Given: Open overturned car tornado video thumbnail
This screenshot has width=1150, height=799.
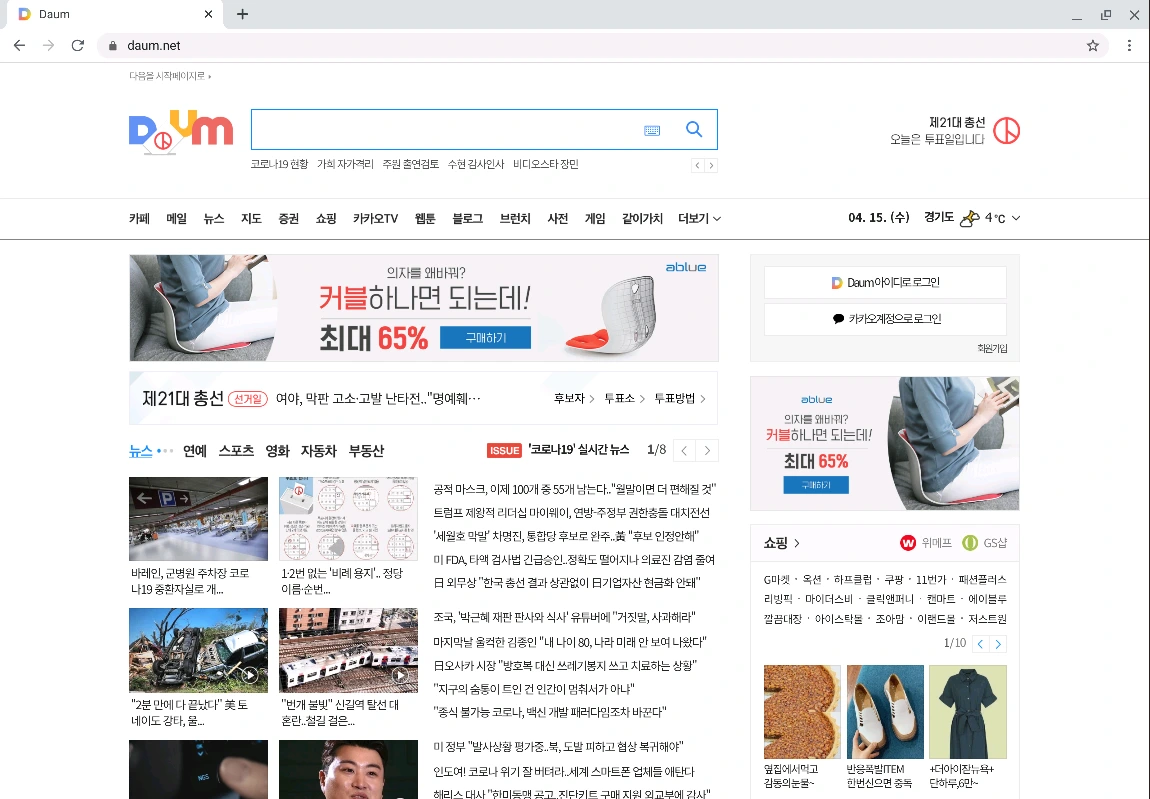Looking at the screenshot, I should pos(199,650).
